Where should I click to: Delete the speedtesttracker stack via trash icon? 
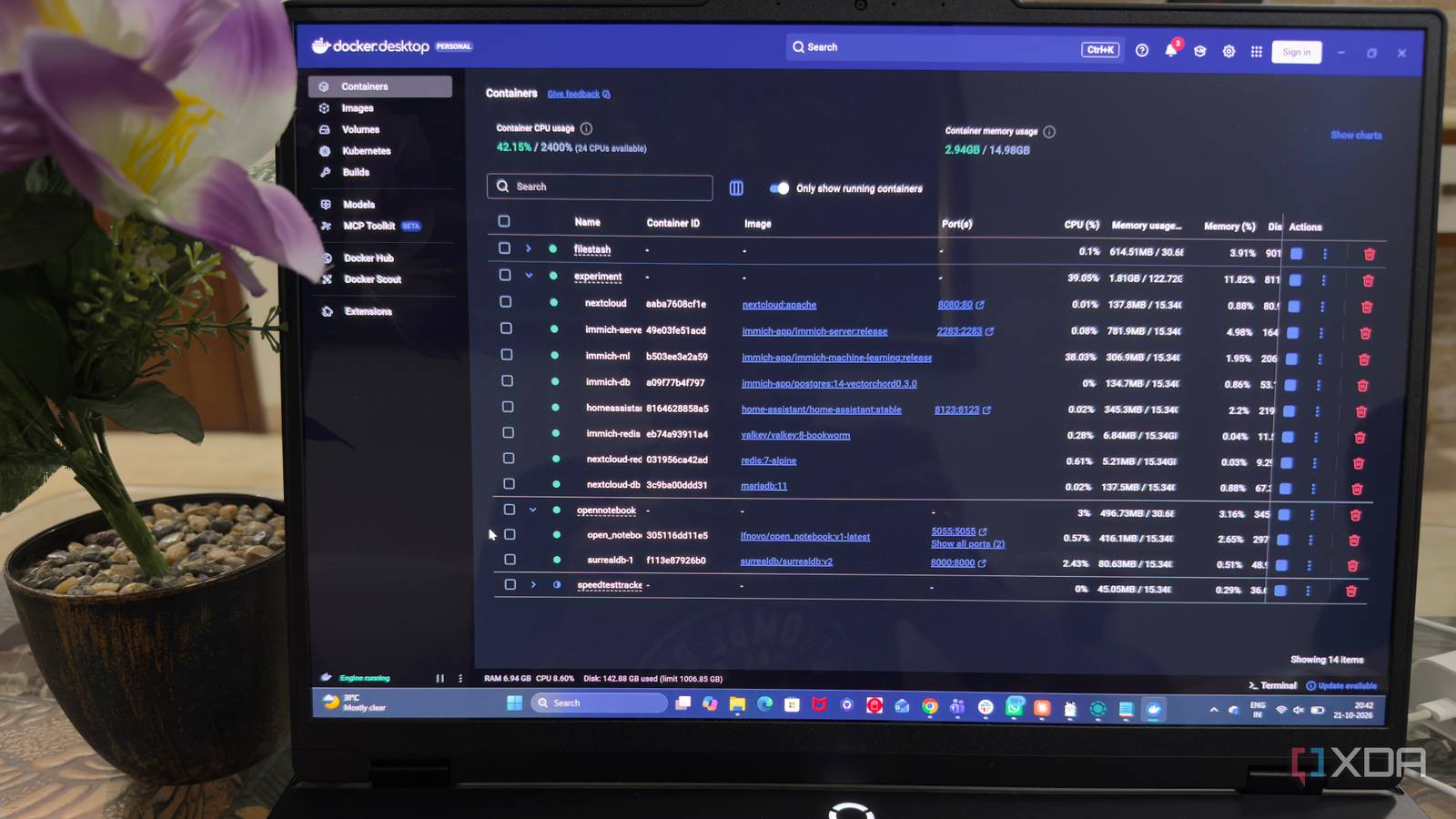[1351, 591]
